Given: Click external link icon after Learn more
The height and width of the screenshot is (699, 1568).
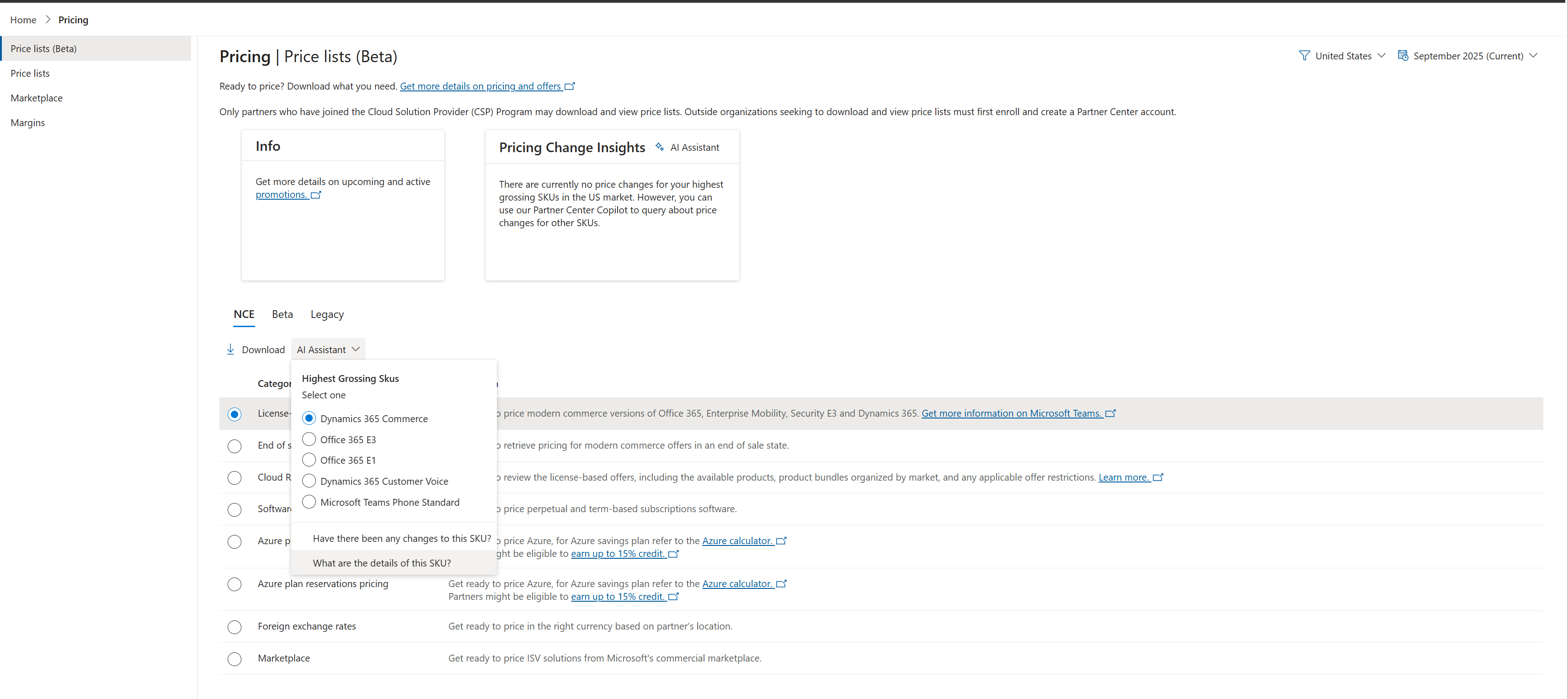Looking at the screenshot, I should [1158, 477].
